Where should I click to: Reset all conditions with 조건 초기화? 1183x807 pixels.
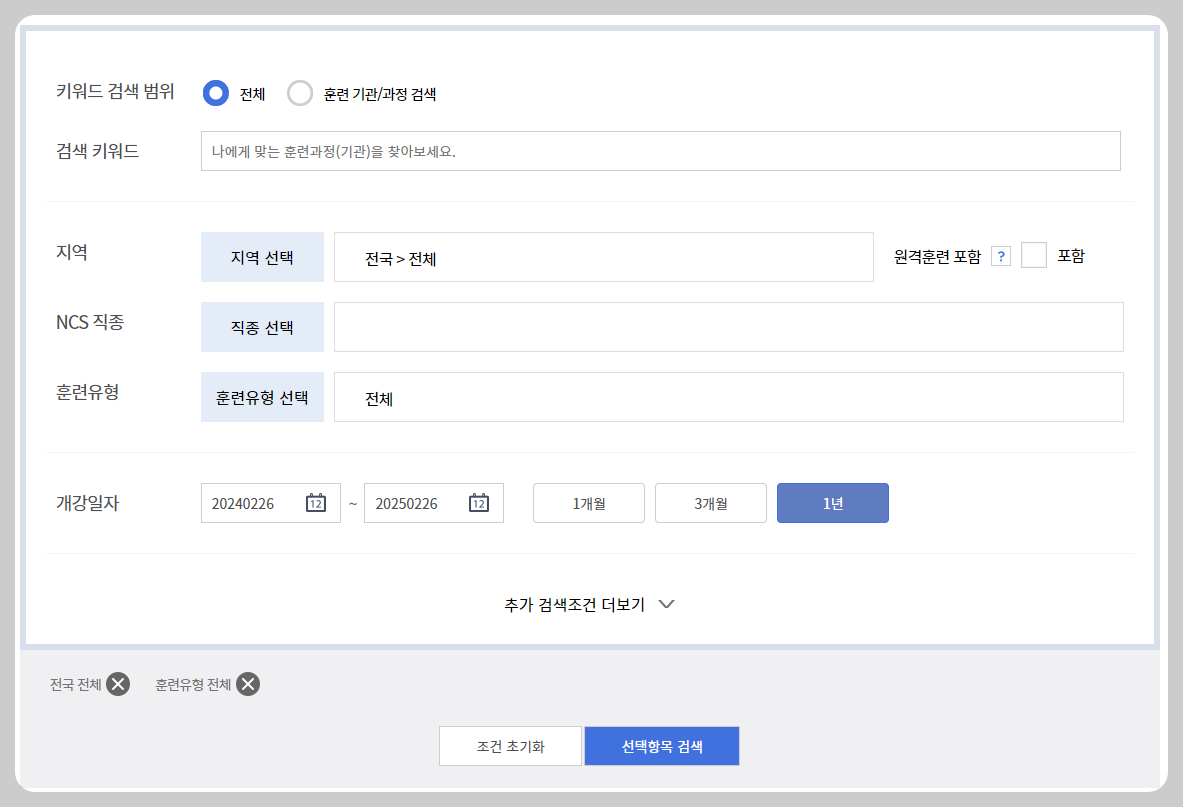[510, 746]
